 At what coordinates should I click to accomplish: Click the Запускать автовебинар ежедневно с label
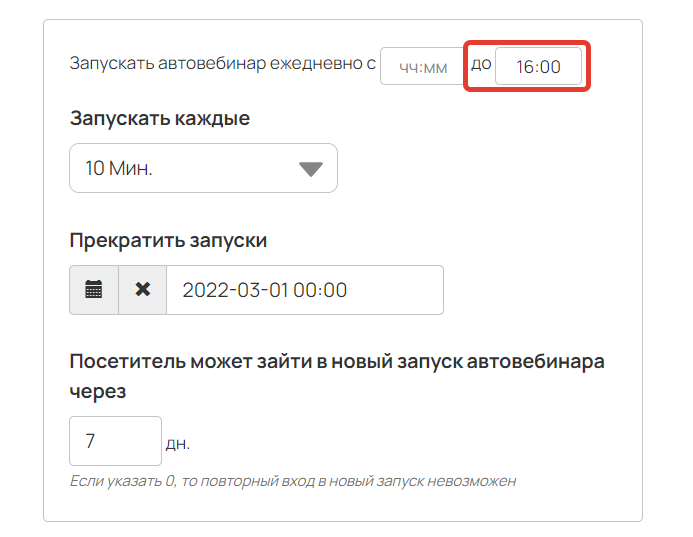click(x=223, y=63)
